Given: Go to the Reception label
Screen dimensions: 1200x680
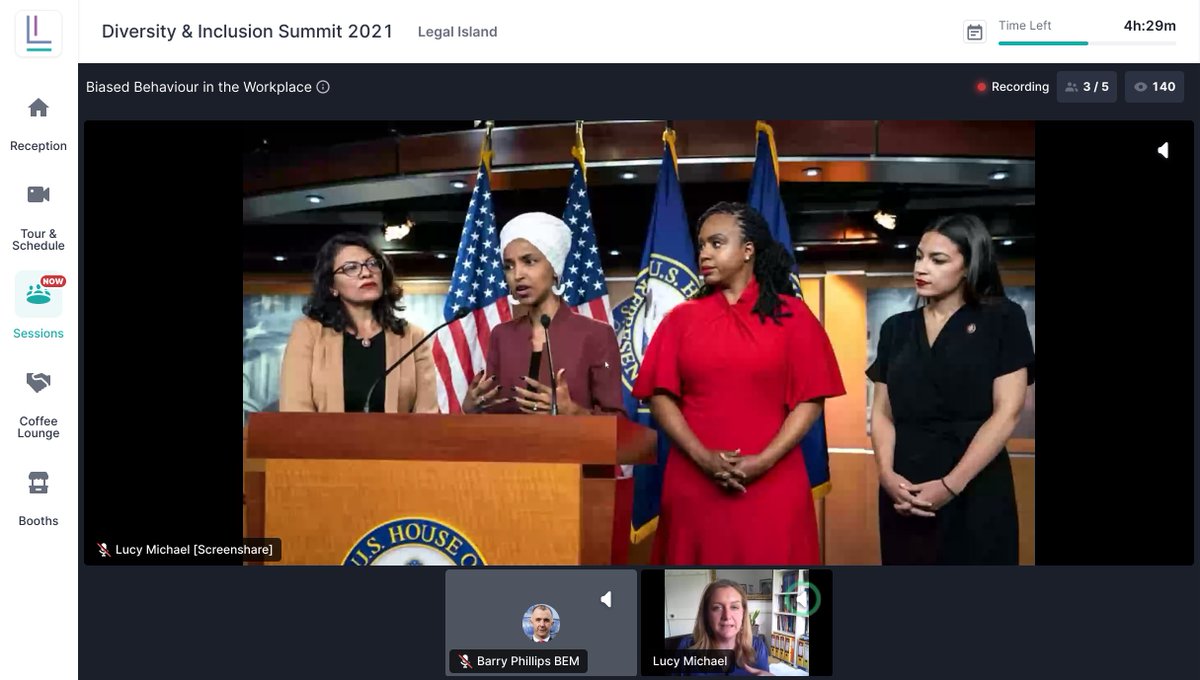Looking at the screenshot, I should pos(38,146).
